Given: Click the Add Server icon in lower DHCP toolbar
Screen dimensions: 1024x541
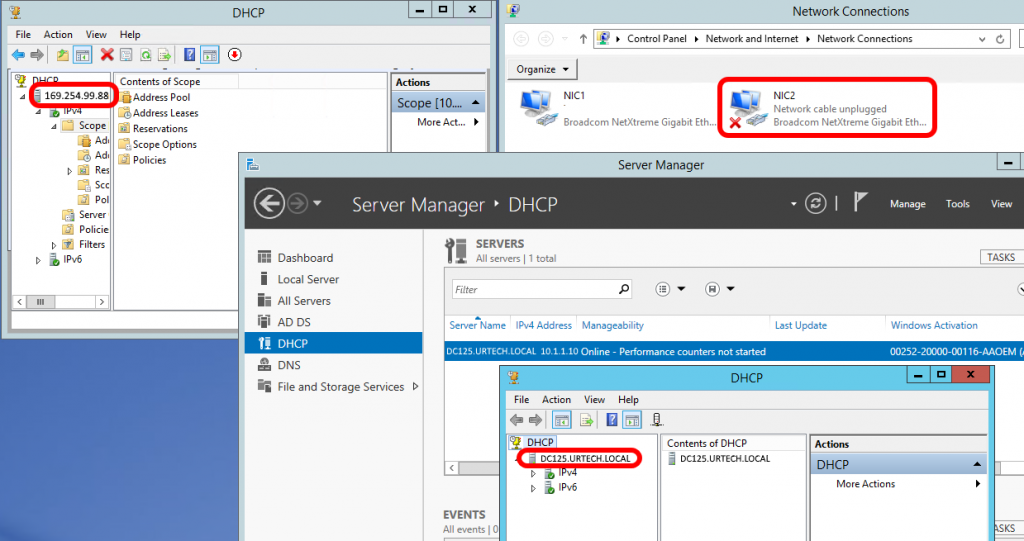Looking at the screenshot, I should click(657, 420).
